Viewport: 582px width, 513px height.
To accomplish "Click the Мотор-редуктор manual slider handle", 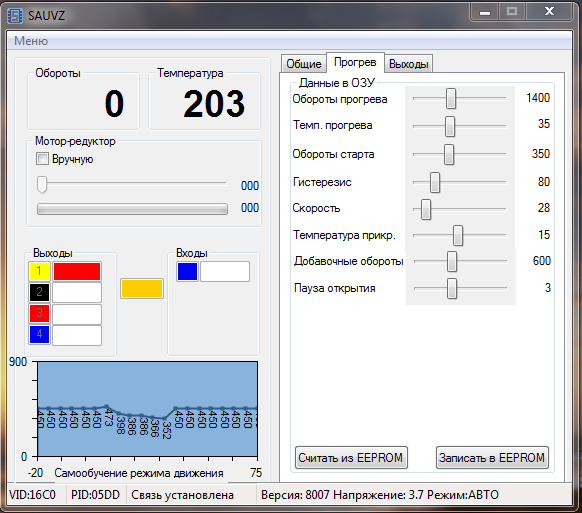I will pyautogui.click(x=42, y=184).
